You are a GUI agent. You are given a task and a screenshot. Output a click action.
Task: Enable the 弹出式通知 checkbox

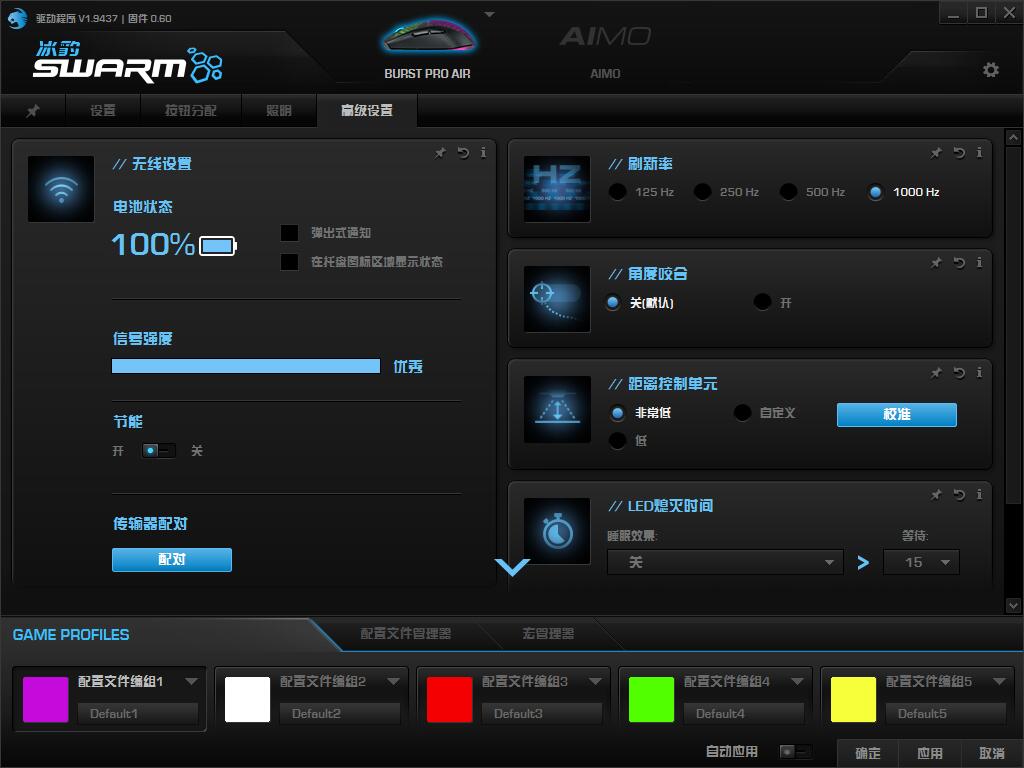(290, 233)
